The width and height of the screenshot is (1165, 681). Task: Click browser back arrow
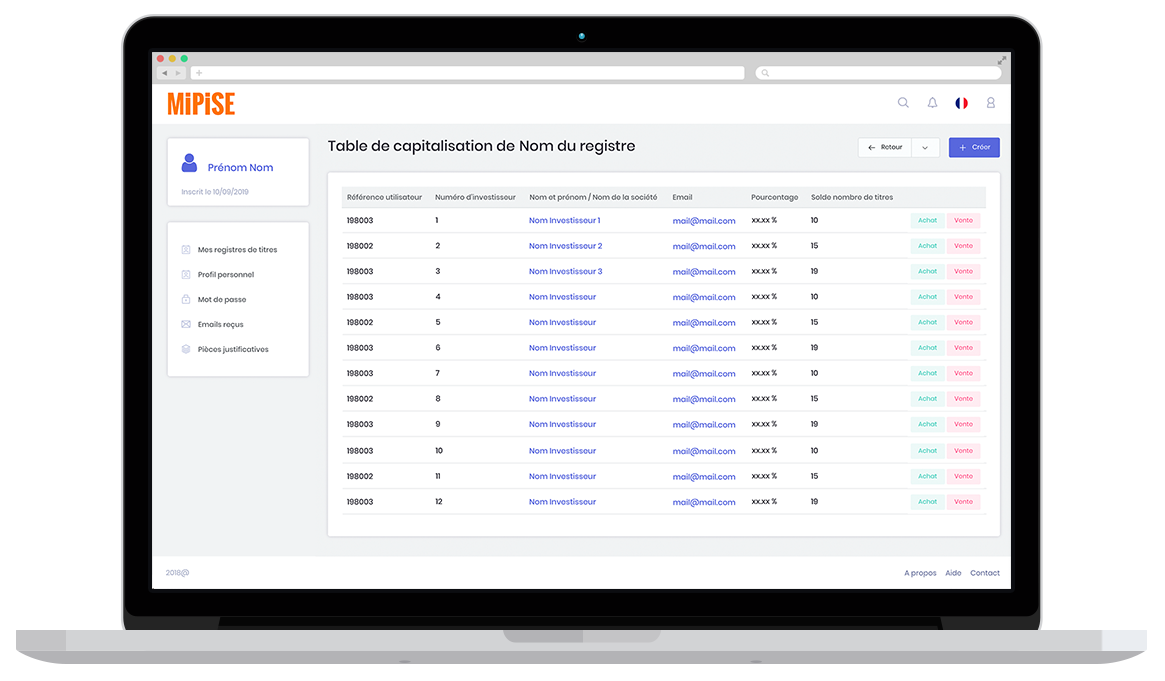[x=164, y=73]
